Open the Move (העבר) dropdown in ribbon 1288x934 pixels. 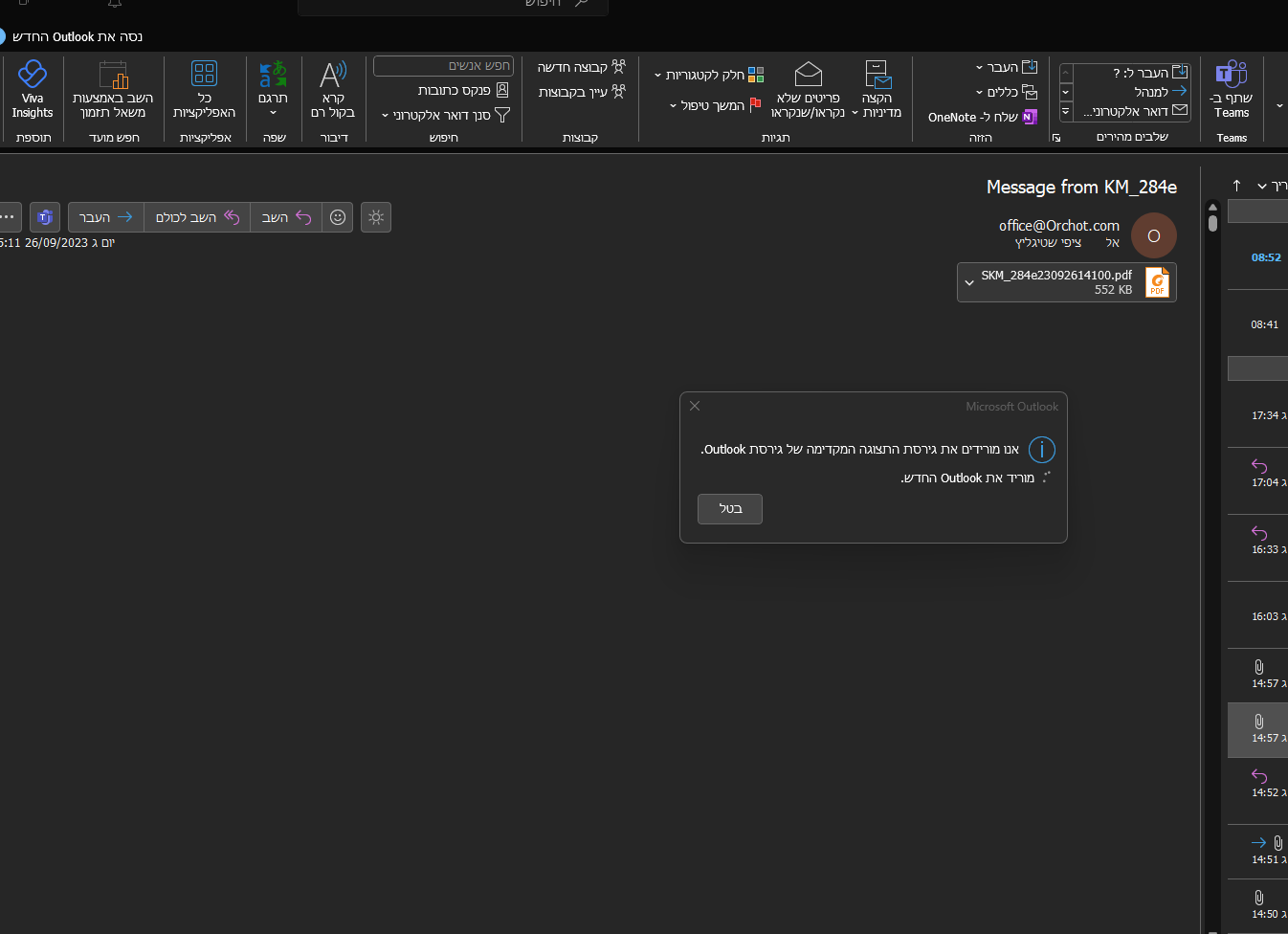coord(1007,67)
